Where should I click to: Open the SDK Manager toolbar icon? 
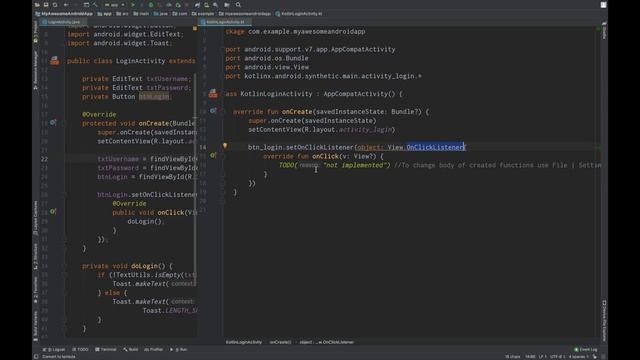pos(216,5)
